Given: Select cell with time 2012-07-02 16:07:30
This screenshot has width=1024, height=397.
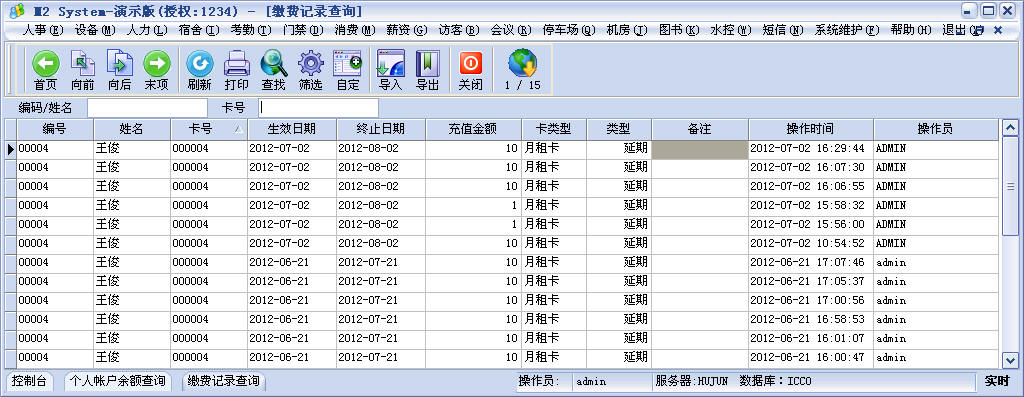Looking at the screenshot, I should click(x=811, y=168).
